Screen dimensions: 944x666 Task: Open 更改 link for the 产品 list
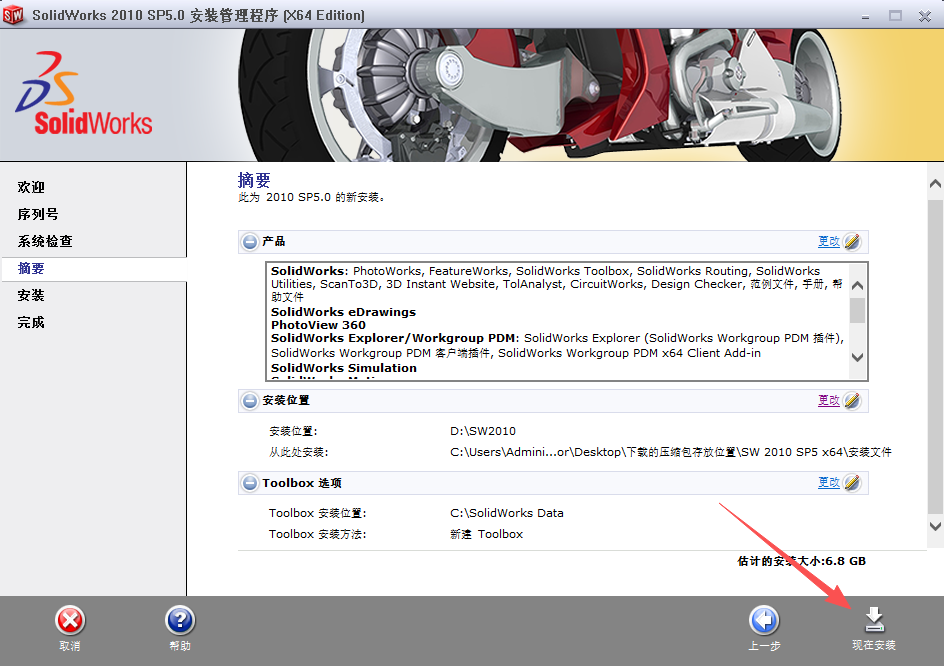click(x=830, y=241)
